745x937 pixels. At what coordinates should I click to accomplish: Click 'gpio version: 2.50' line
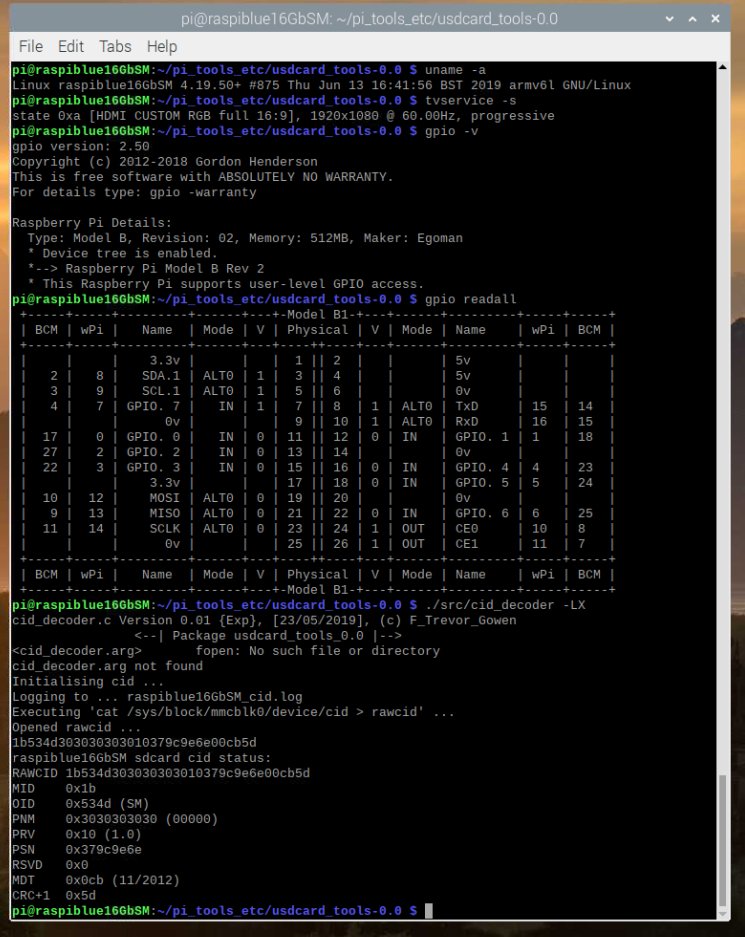point(81,146)
